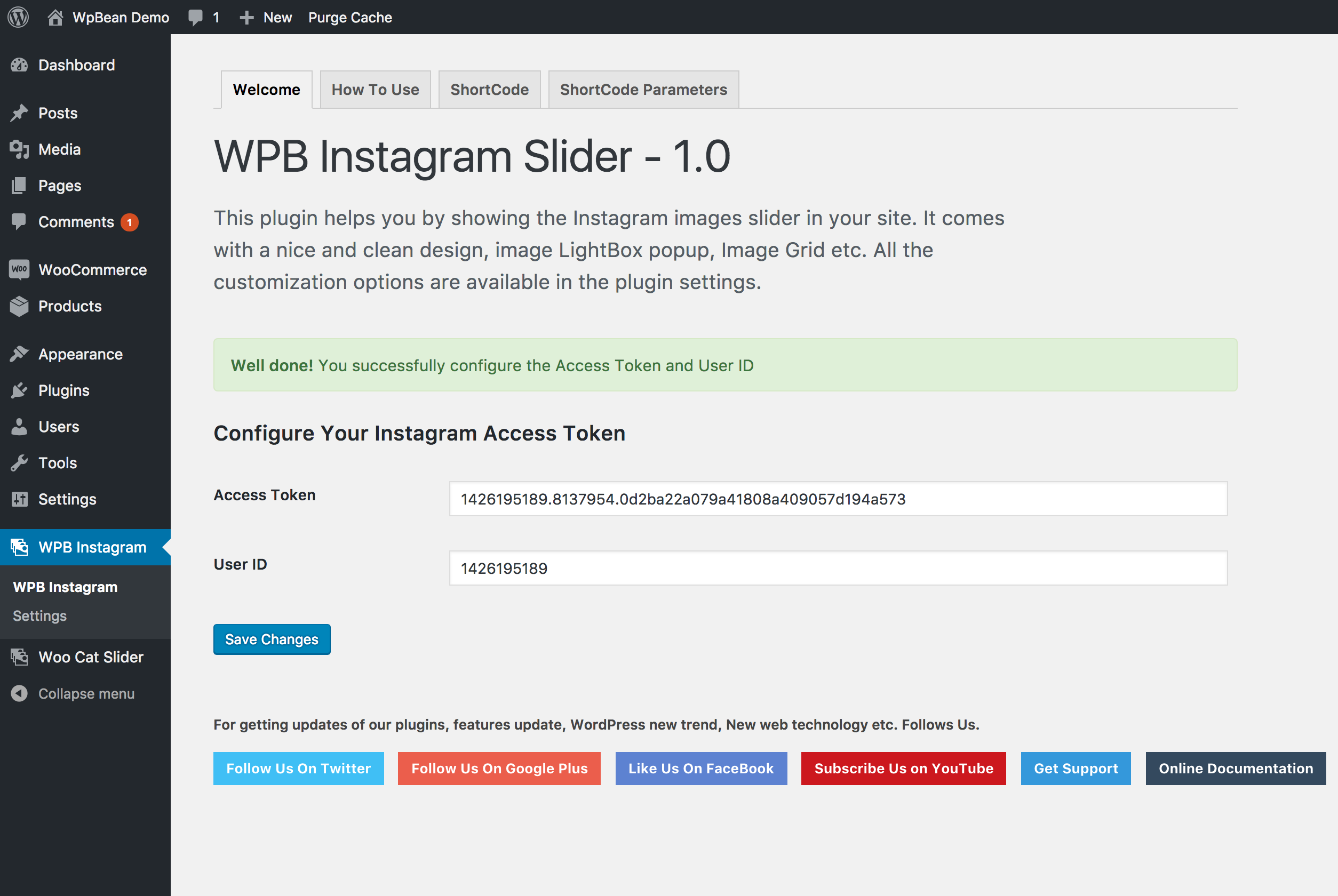
Task: Click the plus icon next to New
Action: click(x=246, y=18)
